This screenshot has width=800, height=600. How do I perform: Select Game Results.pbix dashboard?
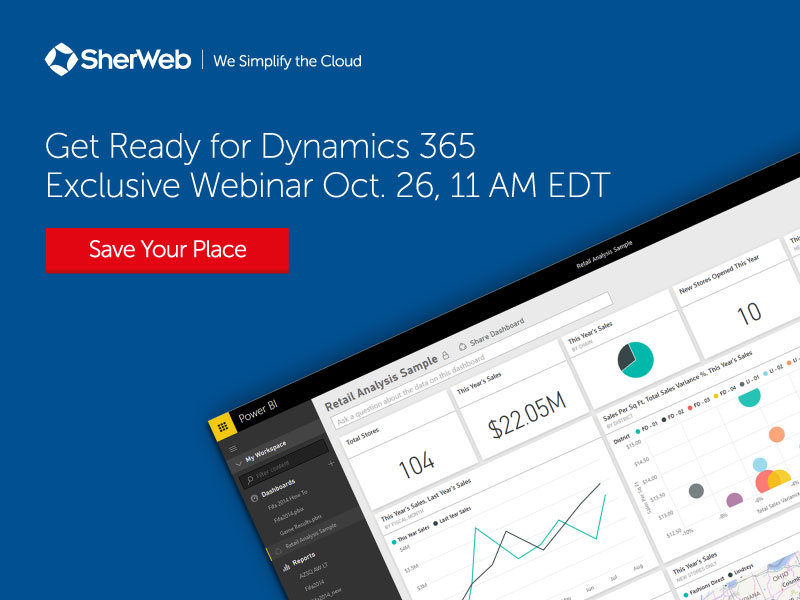point(301,523)
